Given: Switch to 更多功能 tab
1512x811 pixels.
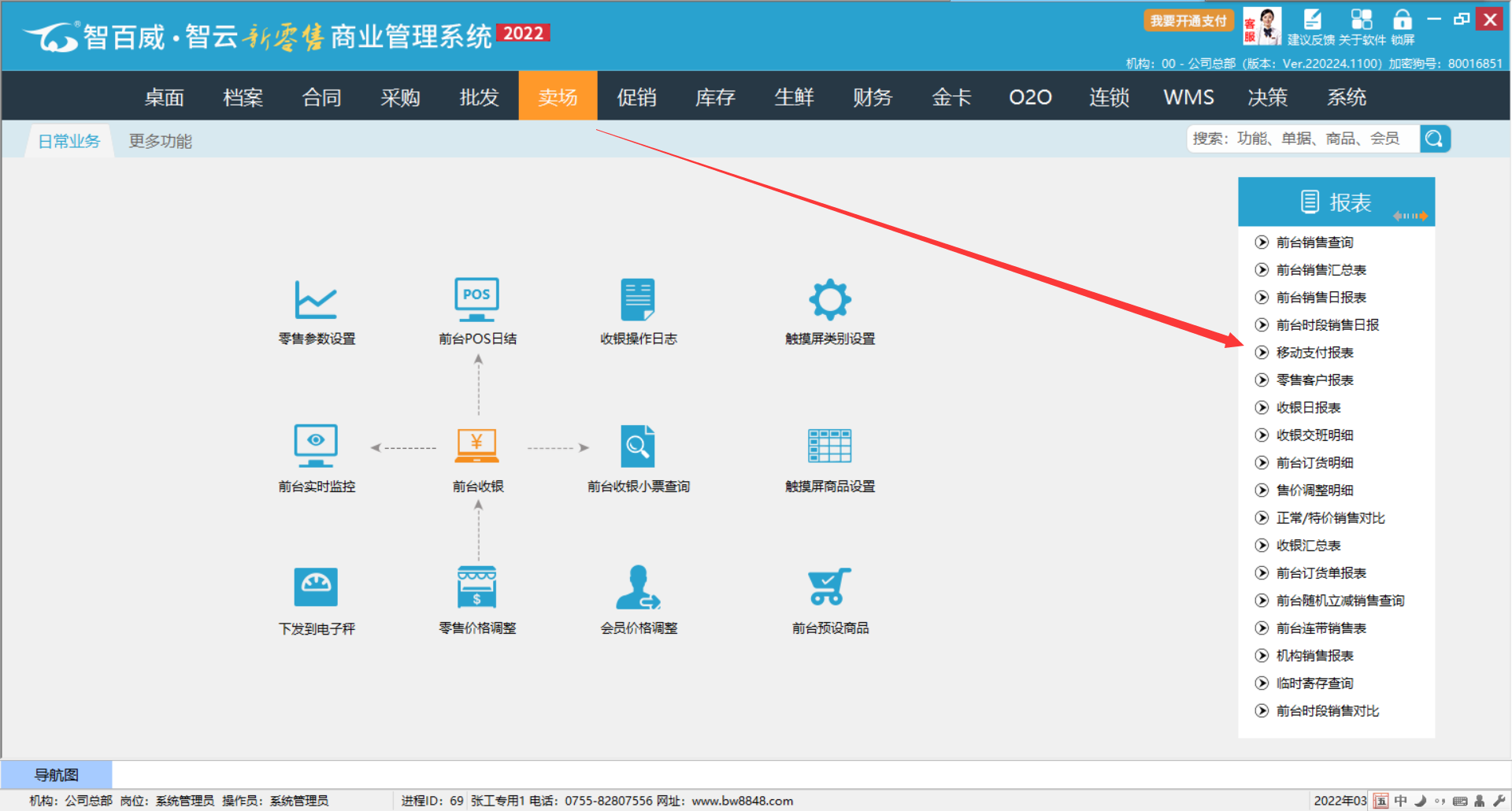Looking at the screenshot, I should tap(160, 141).
